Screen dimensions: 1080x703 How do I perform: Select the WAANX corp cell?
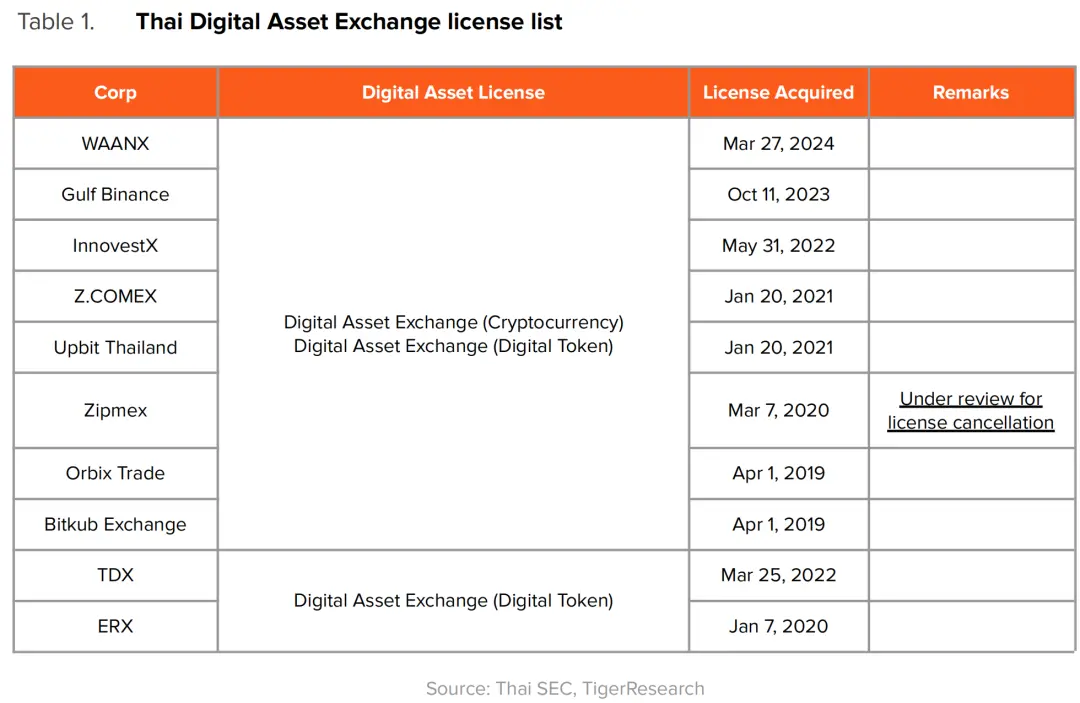(116, 143)
